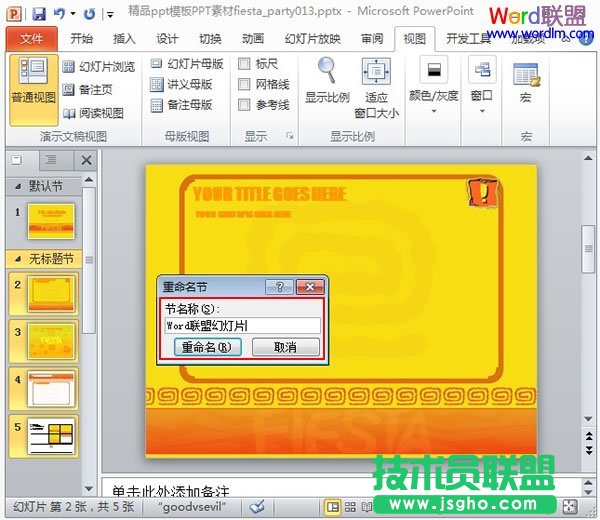Open the 幻灯片放映 ribbon tab

tap(313, 39)
